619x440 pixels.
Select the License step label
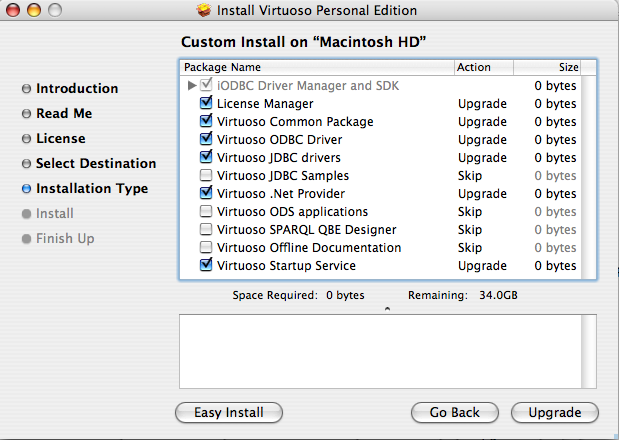tap(61, 139)
